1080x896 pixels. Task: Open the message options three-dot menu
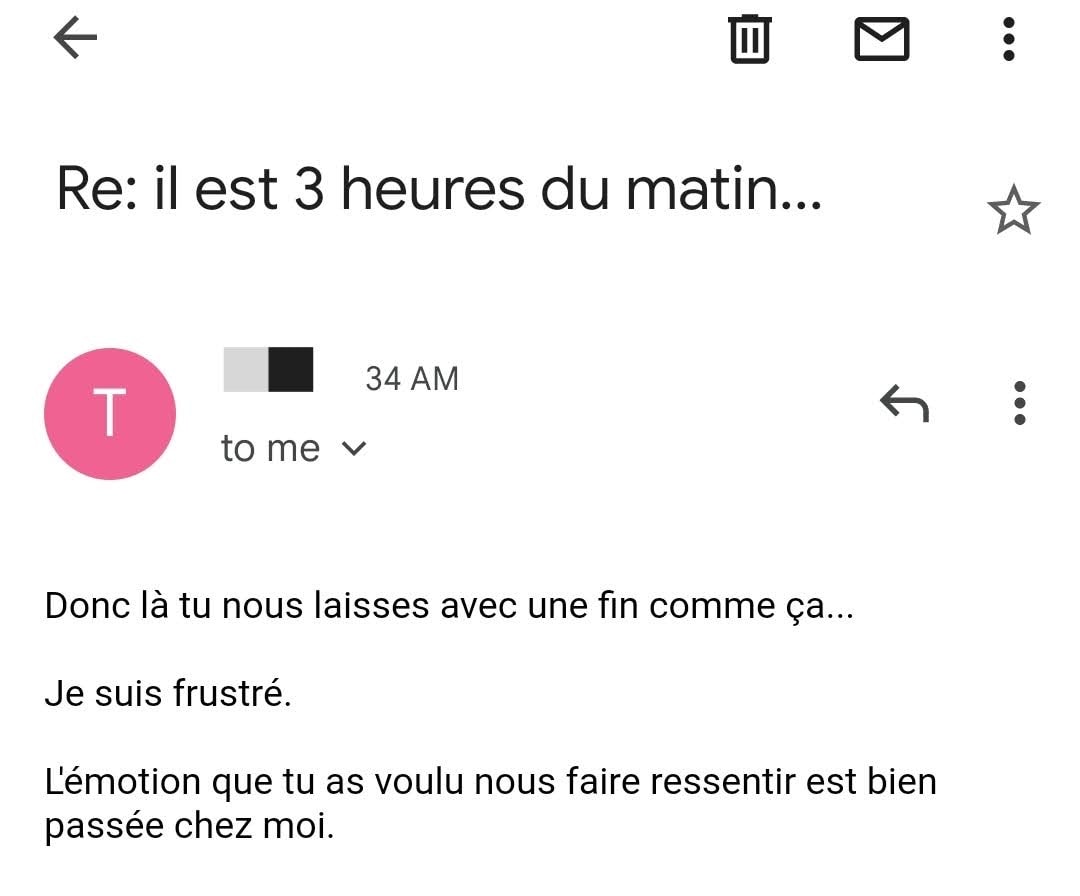(x=1019, y=403)
